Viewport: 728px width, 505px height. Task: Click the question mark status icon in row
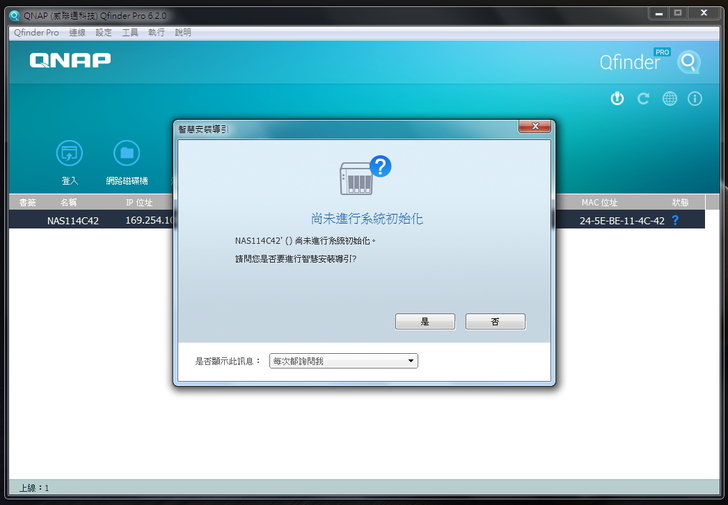click(675, 220)
